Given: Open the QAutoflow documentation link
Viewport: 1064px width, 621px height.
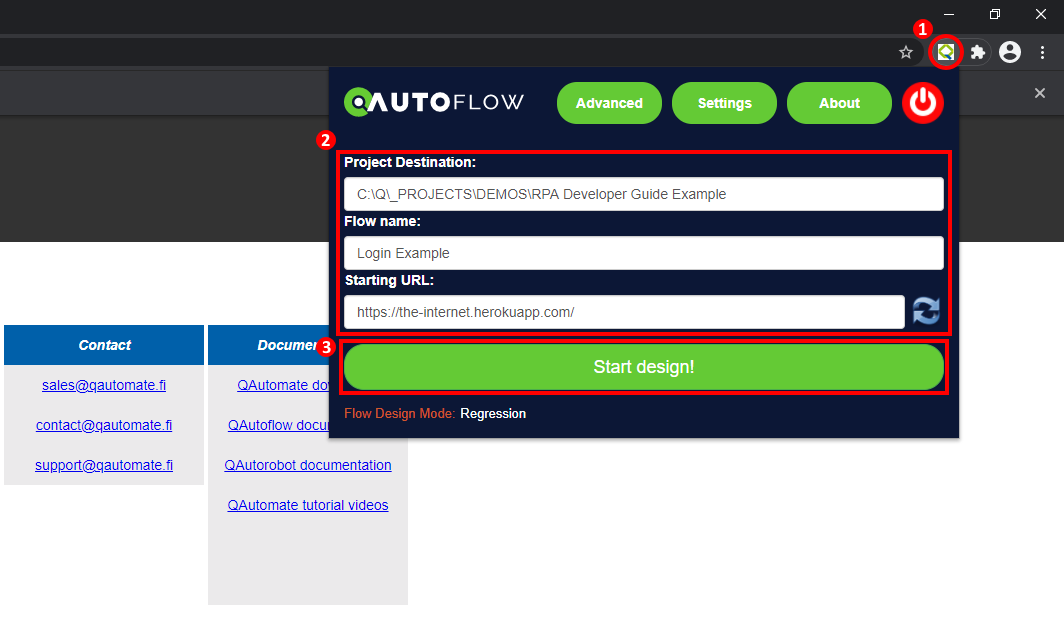Looking at the screenshot, I should (278, 426).
